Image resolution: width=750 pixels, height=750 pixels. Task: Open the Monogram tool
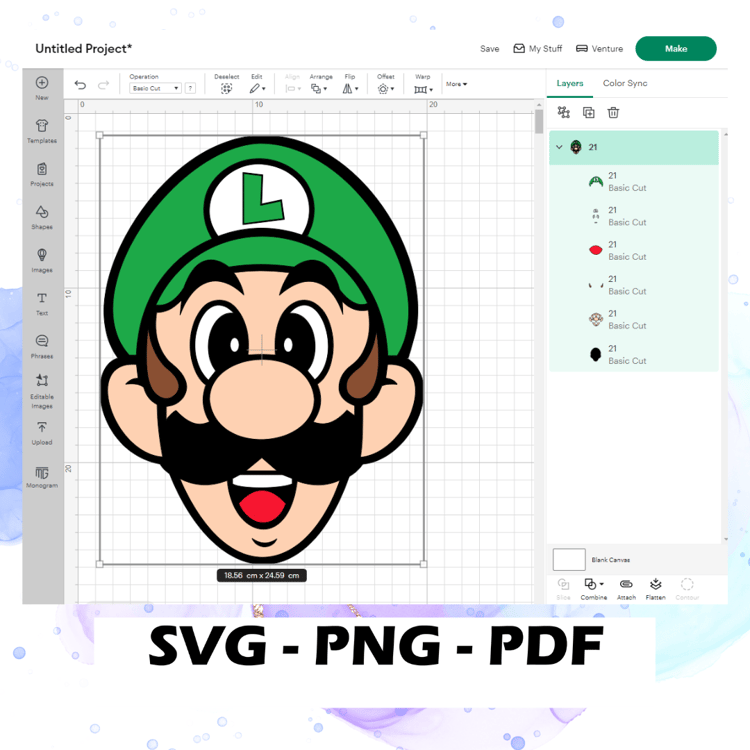point(42,477)
